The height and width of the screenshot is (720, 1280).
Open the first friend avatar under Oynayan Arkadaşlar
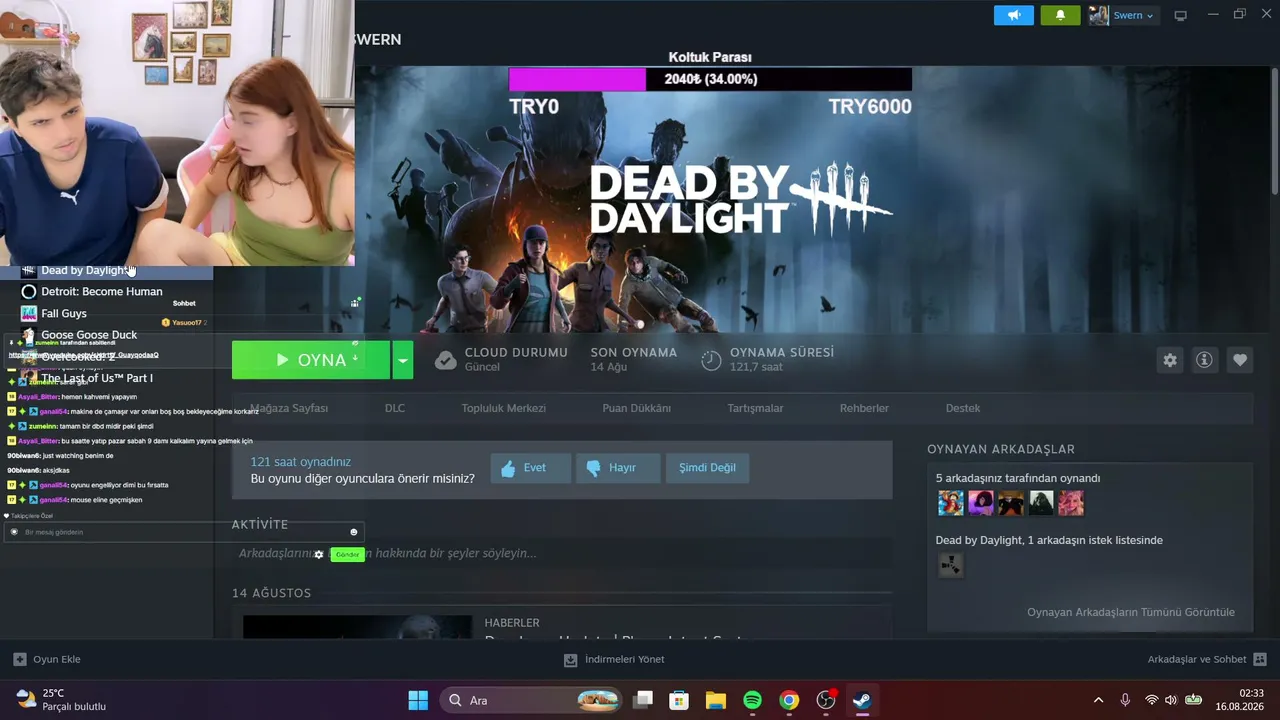[951, 503]
